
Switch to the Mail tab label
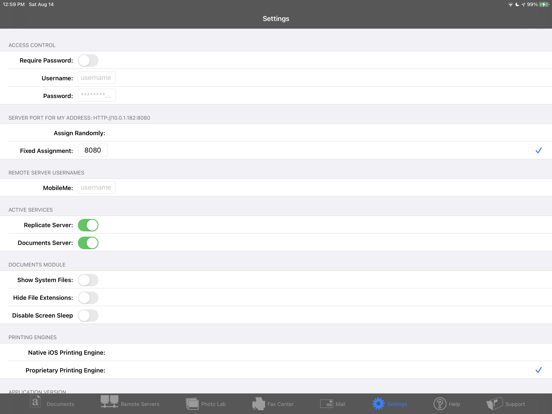point(340,404)
